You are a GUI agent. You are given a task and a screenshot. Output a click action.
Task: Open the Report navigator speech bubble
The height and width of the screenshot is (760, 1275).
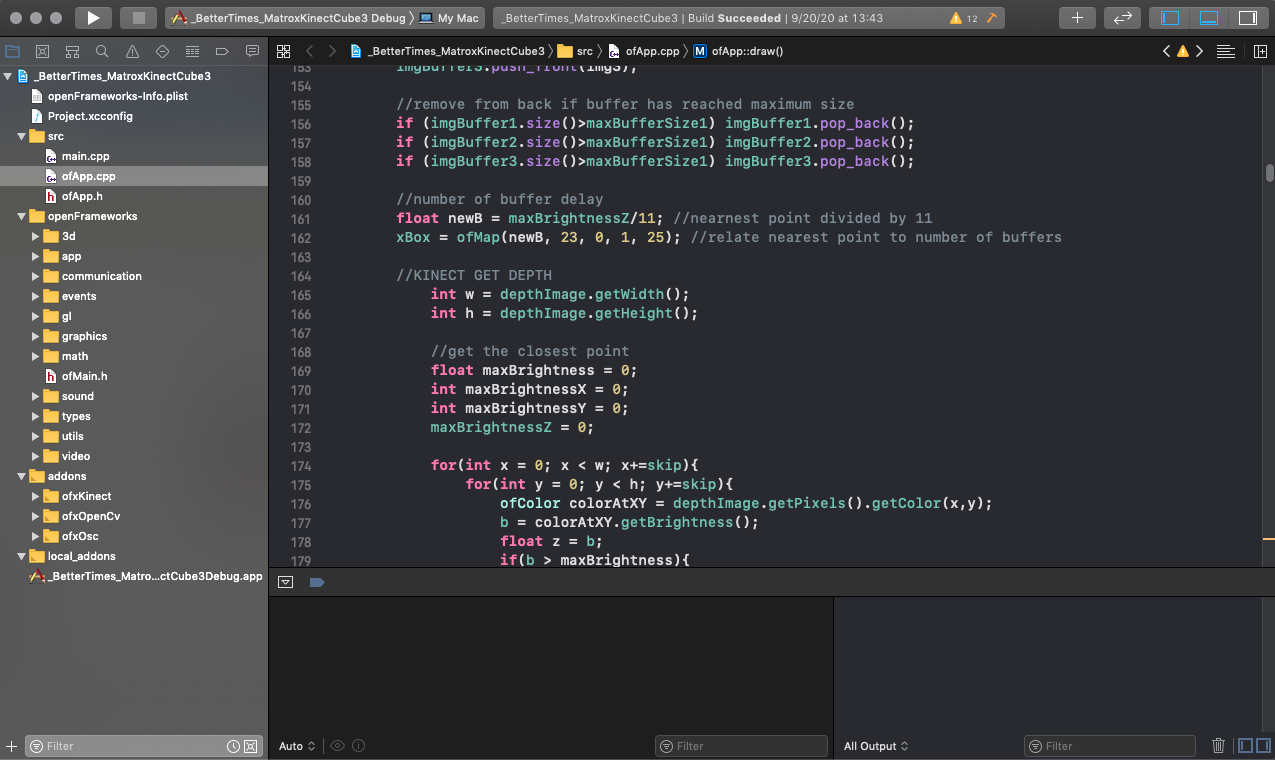[x=252, y=51]
